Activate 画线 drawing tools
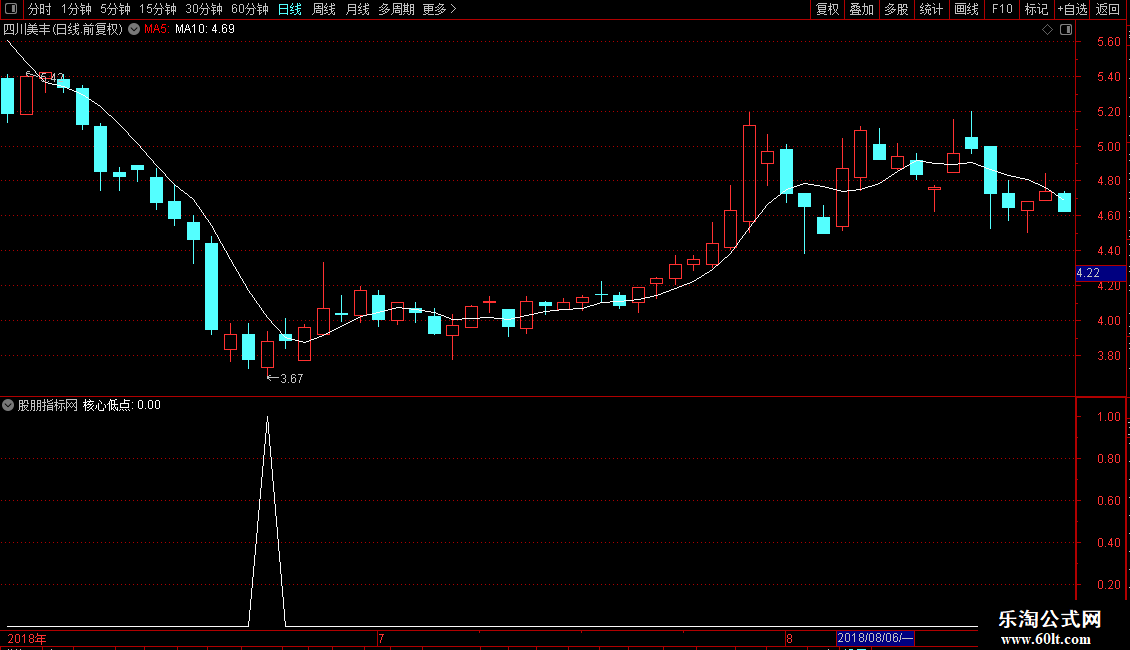 click(x=966, y=9)
